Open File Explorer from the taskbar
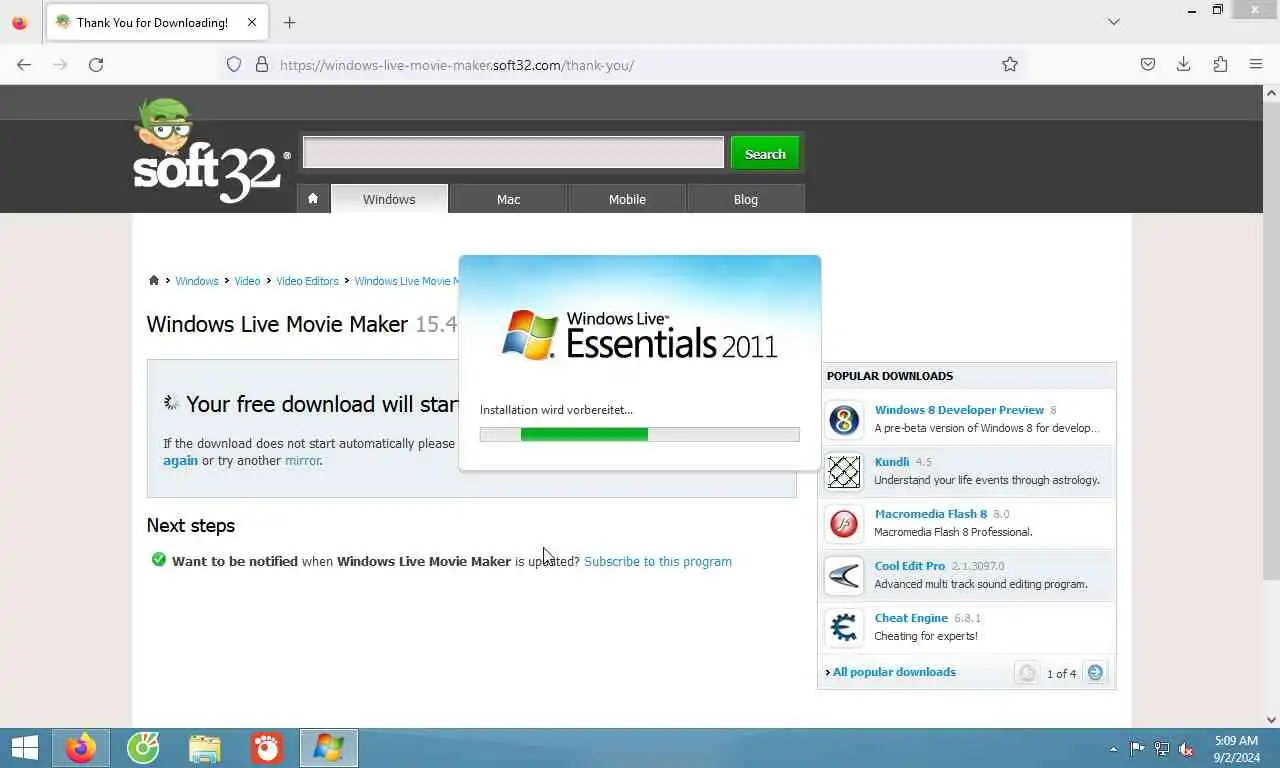 click(x=205, y=748)
